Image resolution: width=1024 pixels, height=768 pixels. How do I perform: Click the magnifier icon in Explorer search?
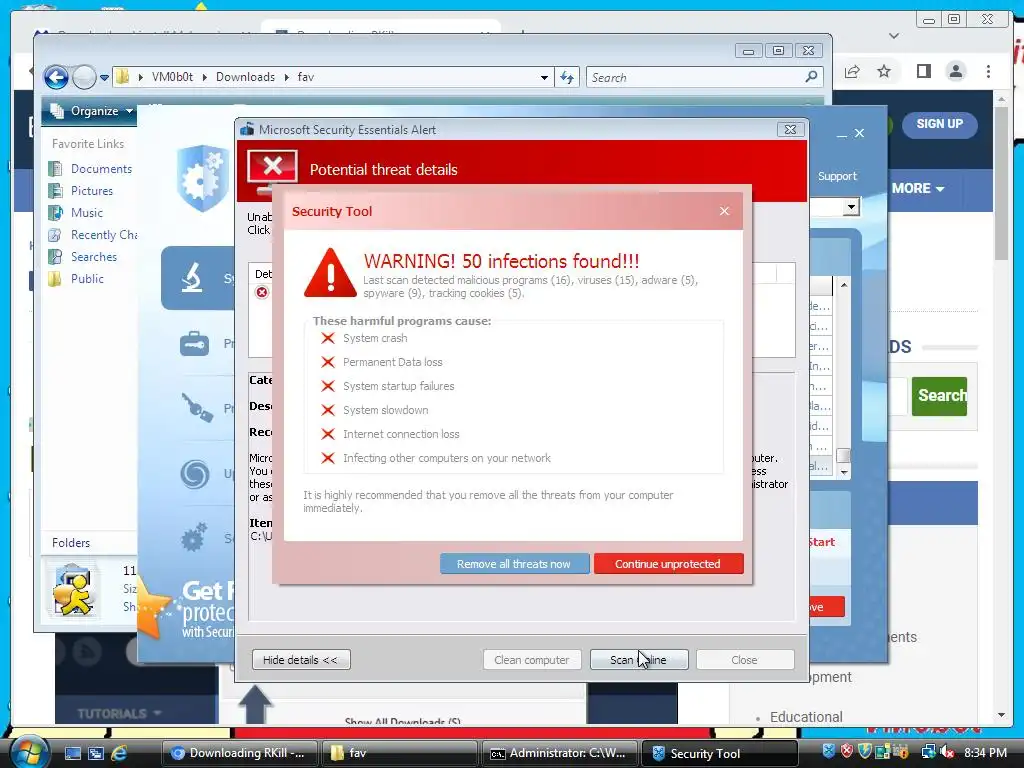point(812,77)
